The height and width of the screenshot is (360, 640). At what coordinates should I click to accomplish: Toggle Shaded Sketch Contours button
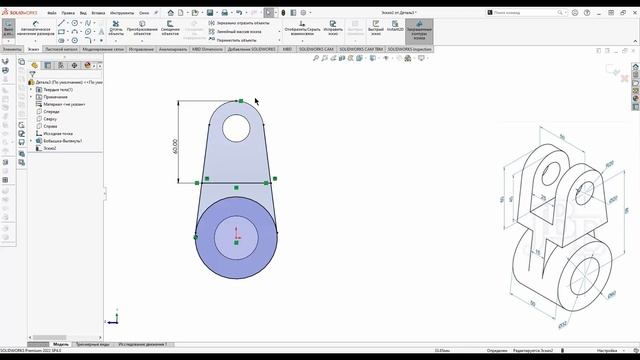(x=419, y=31)
